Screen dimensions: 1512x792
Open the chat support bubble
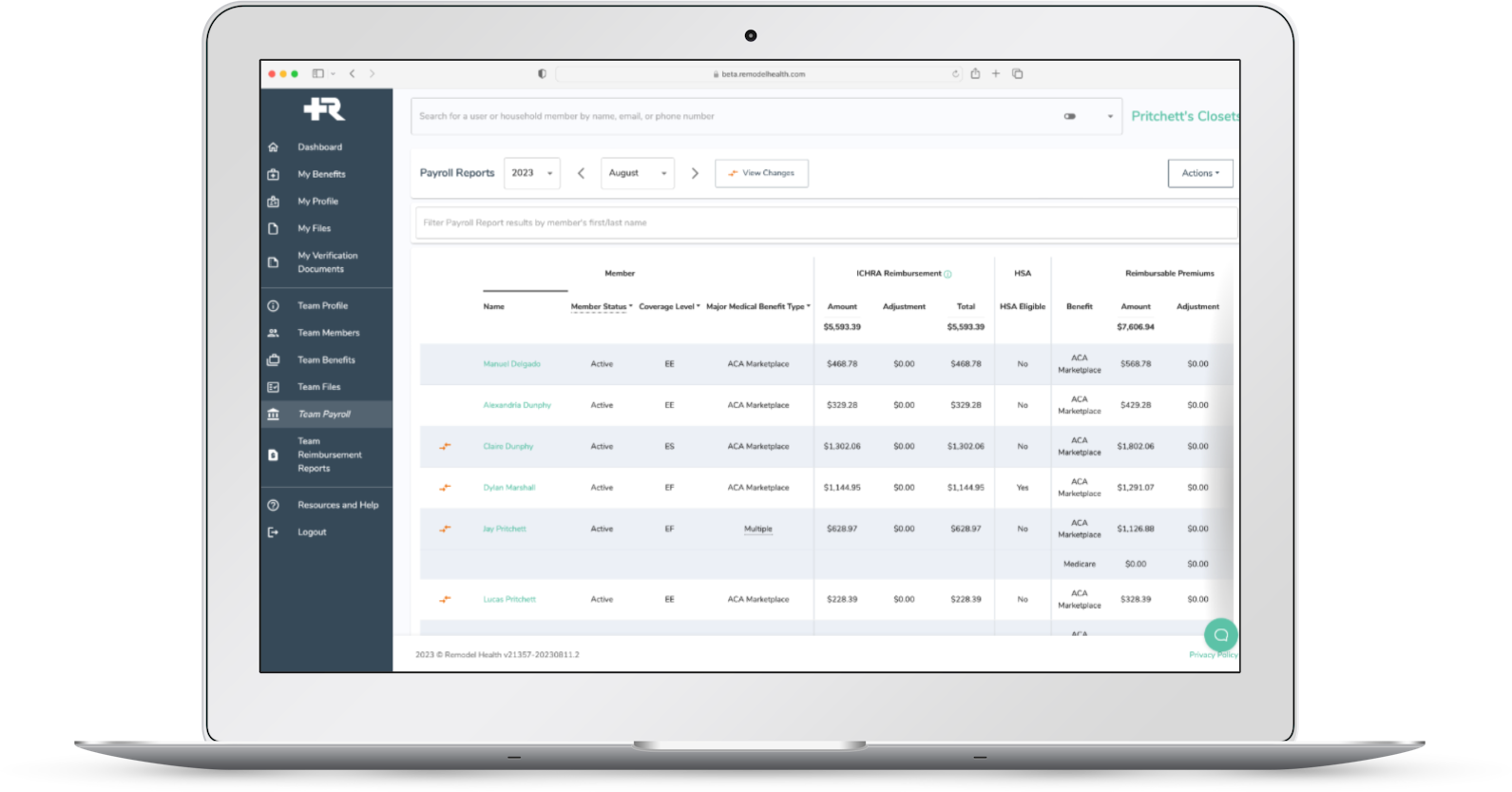pyautogui.click(x=1220, y=634)
